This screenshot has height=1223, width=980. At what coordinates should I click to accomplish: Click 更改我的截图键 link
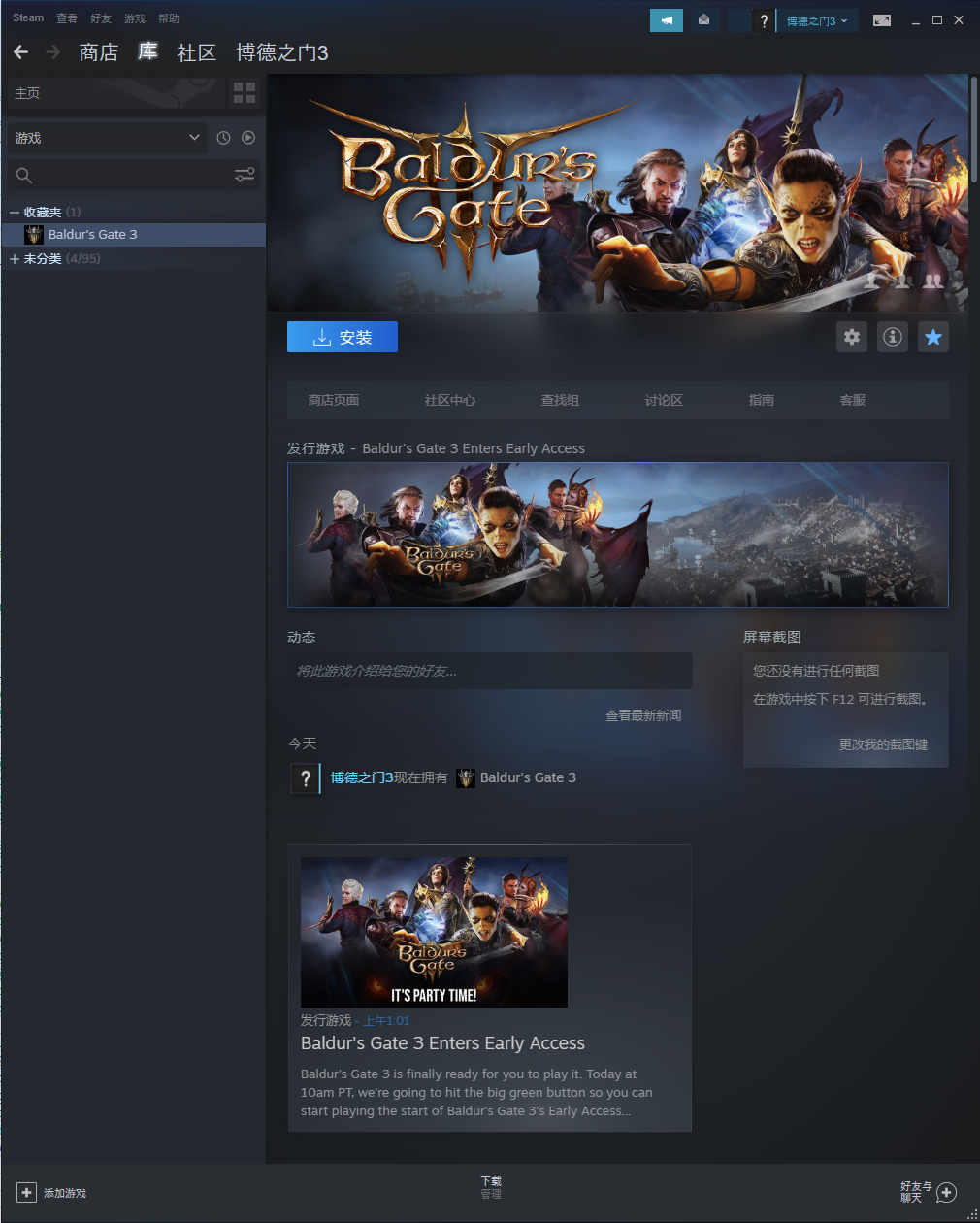click(883, 744)
